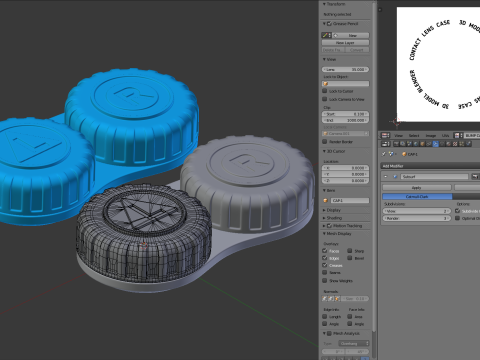The image size is (480, 360).
Task: Select the Scene properties tab icon
Action: [x=409, y=144]
